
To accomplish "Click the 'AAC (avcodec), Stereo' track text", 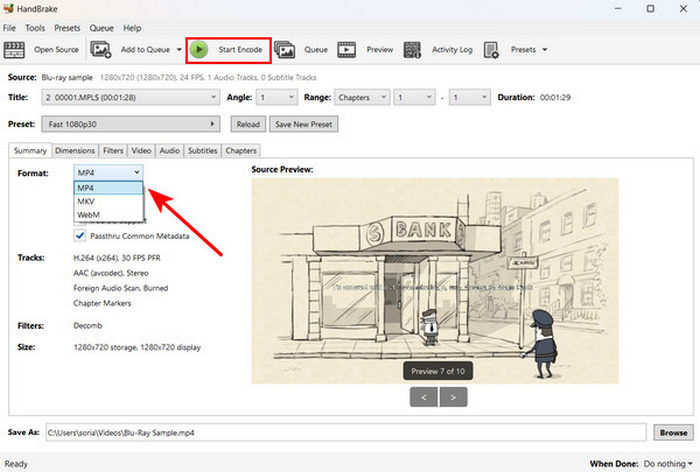I will (x=111, y=273).
